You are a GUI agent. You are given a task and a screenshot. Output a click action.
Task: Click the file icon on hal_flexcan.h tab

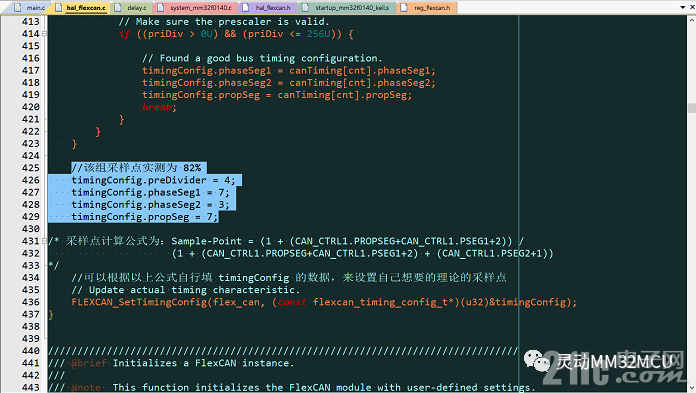pyautogui.click(x=246, y=8)
